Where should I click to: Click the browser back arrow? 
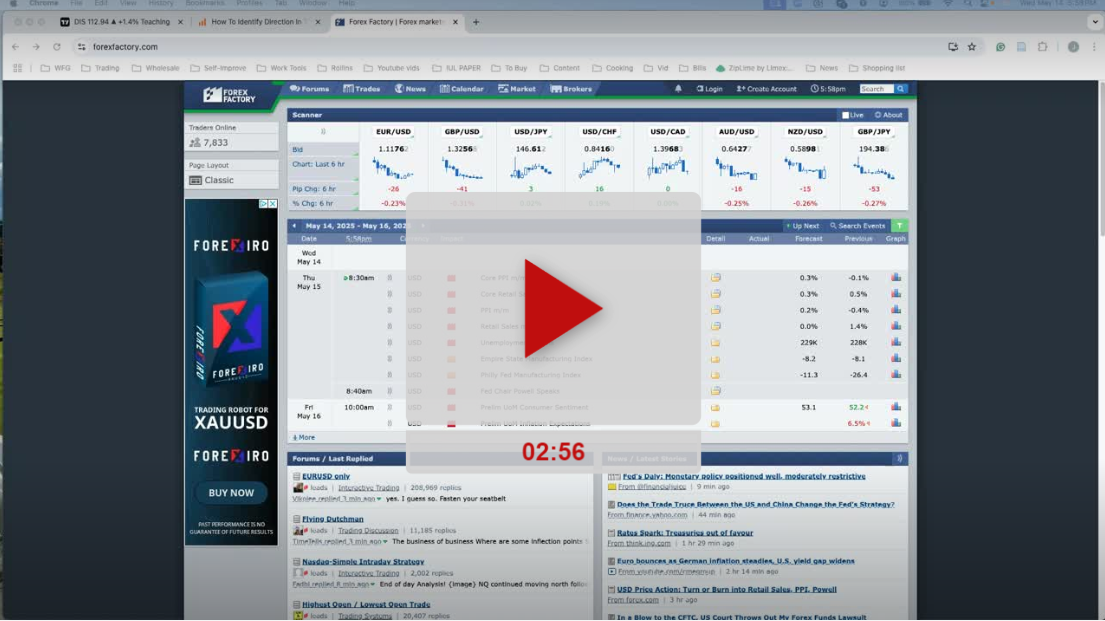pyautogui.click(x=16, y=47)
